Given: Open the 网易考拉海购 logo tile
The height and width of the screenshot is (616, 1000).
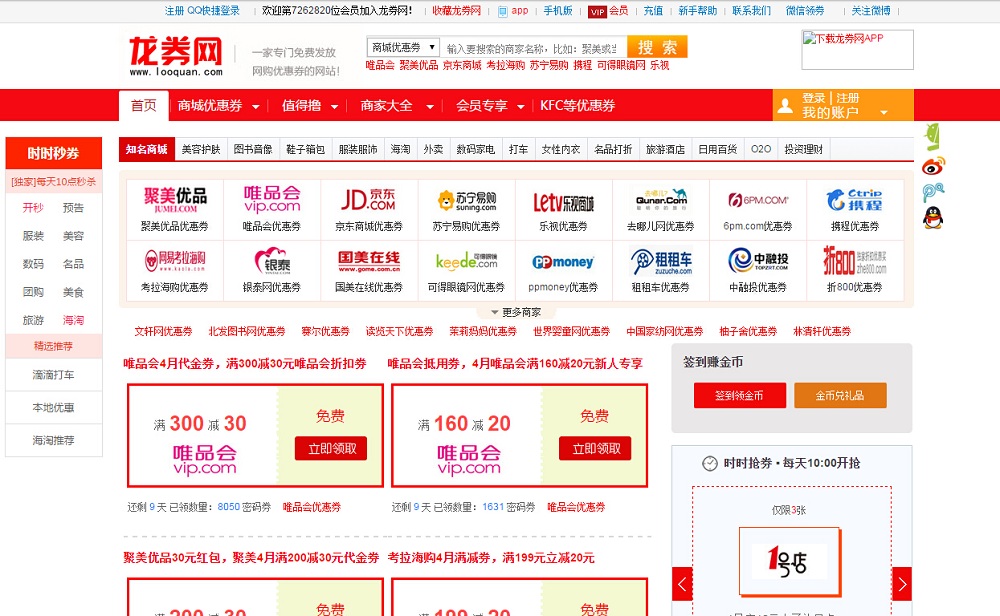Looking at the screenshot, I should (x=175, y=260).
